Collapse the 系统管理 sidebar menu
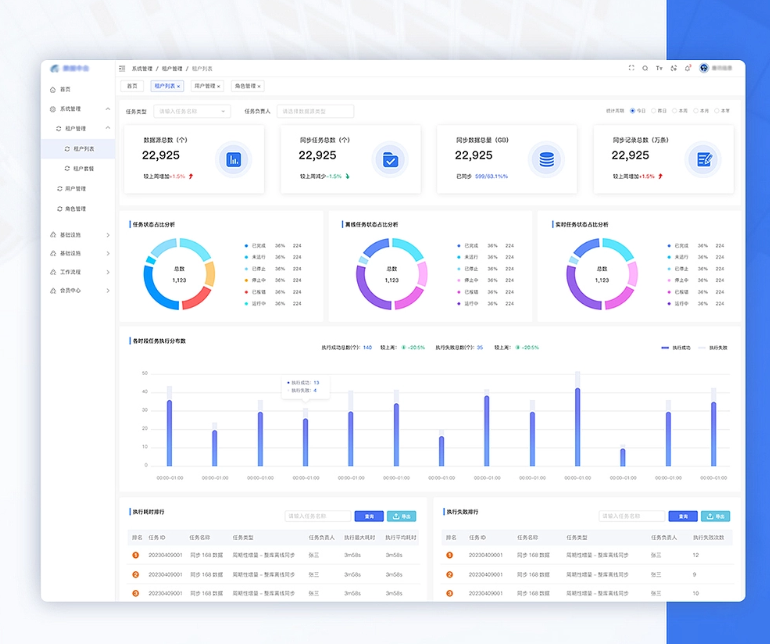The height and width of the screenshot is (644, 770). click(108, 108)
